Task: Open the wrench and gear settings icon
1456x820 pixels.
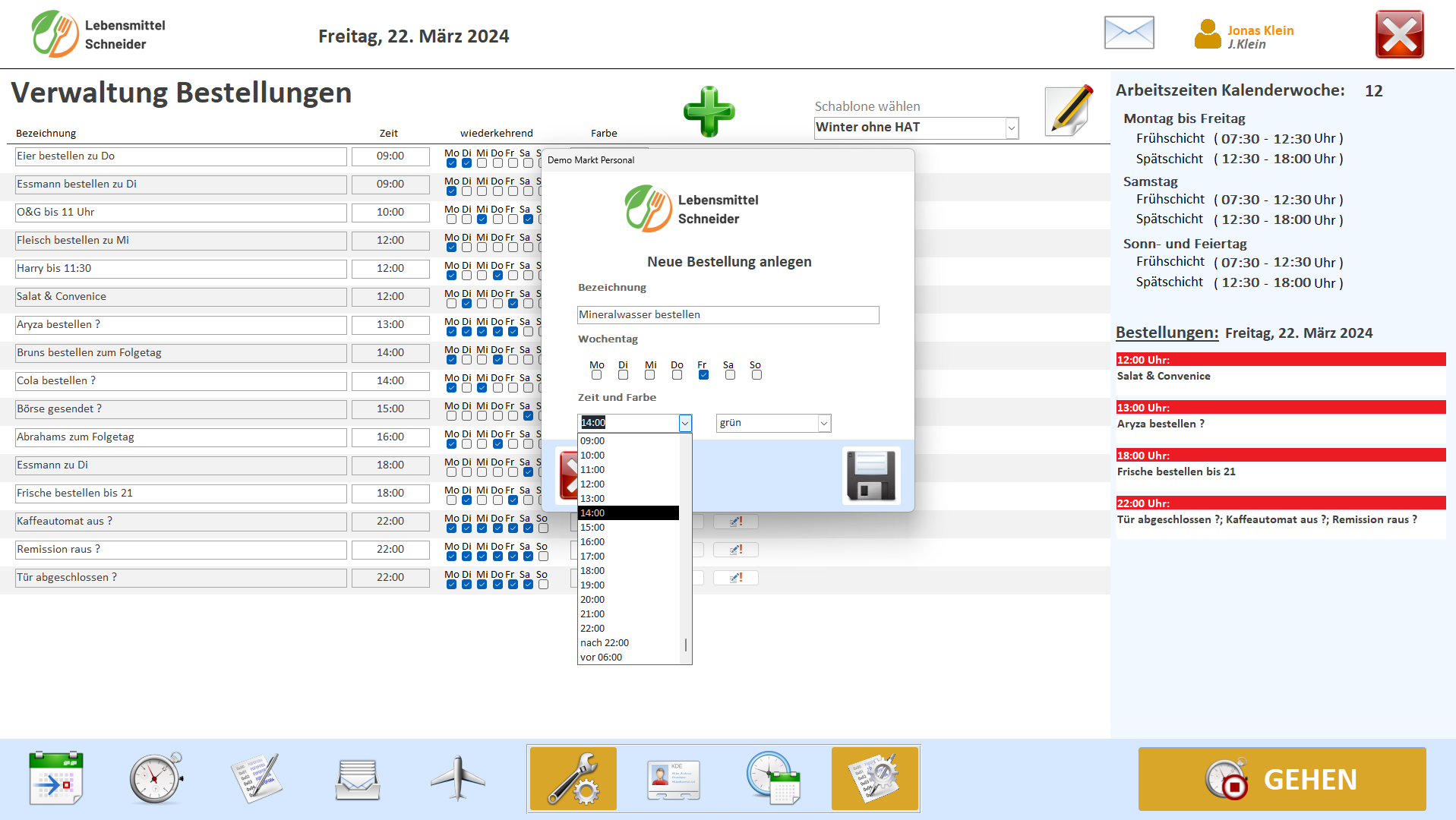Action: click(x=573, y=779)
